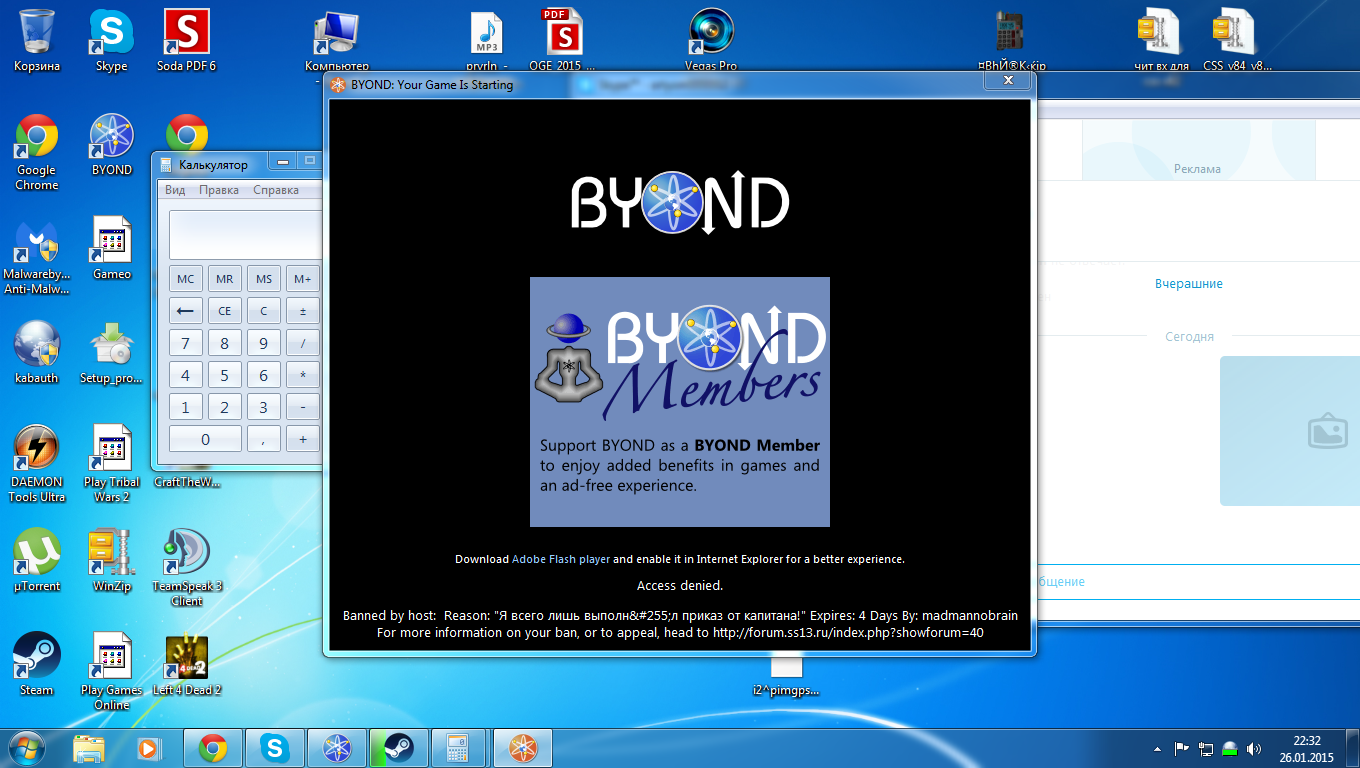Viewport: 1360px width, 768px height.
Task: Click Skype icon in the taskbar
Action: tap(273, 748)
